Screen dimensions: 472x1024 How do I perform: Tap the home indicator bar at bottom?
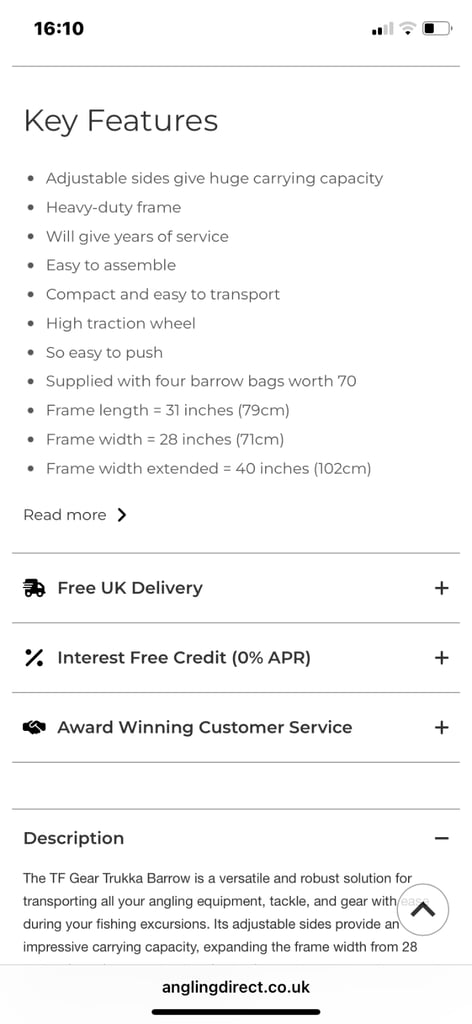236,1012
